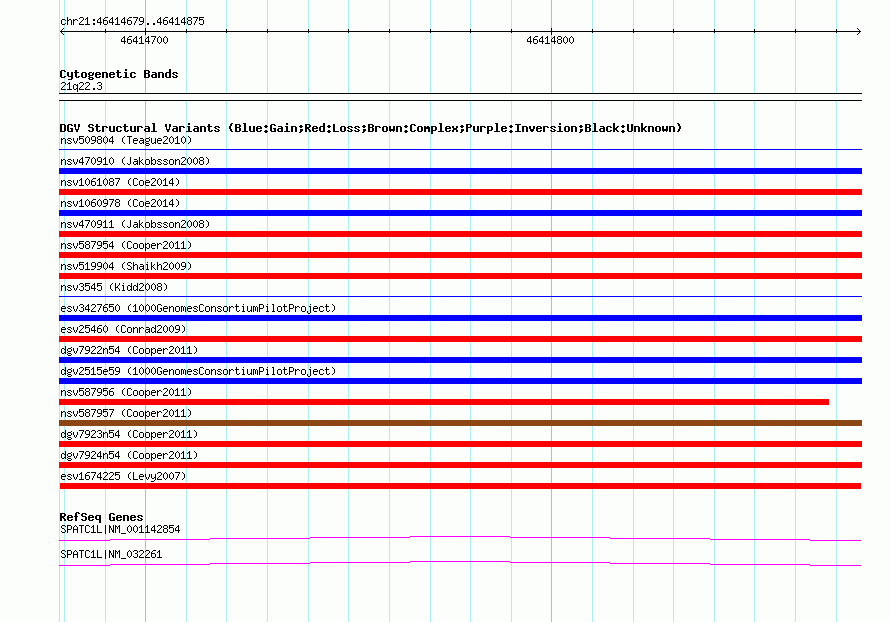Click the brown complex bar under nsv587957
Image resolution: width=890 pixels, height=622 pixels.
point(460,423)
